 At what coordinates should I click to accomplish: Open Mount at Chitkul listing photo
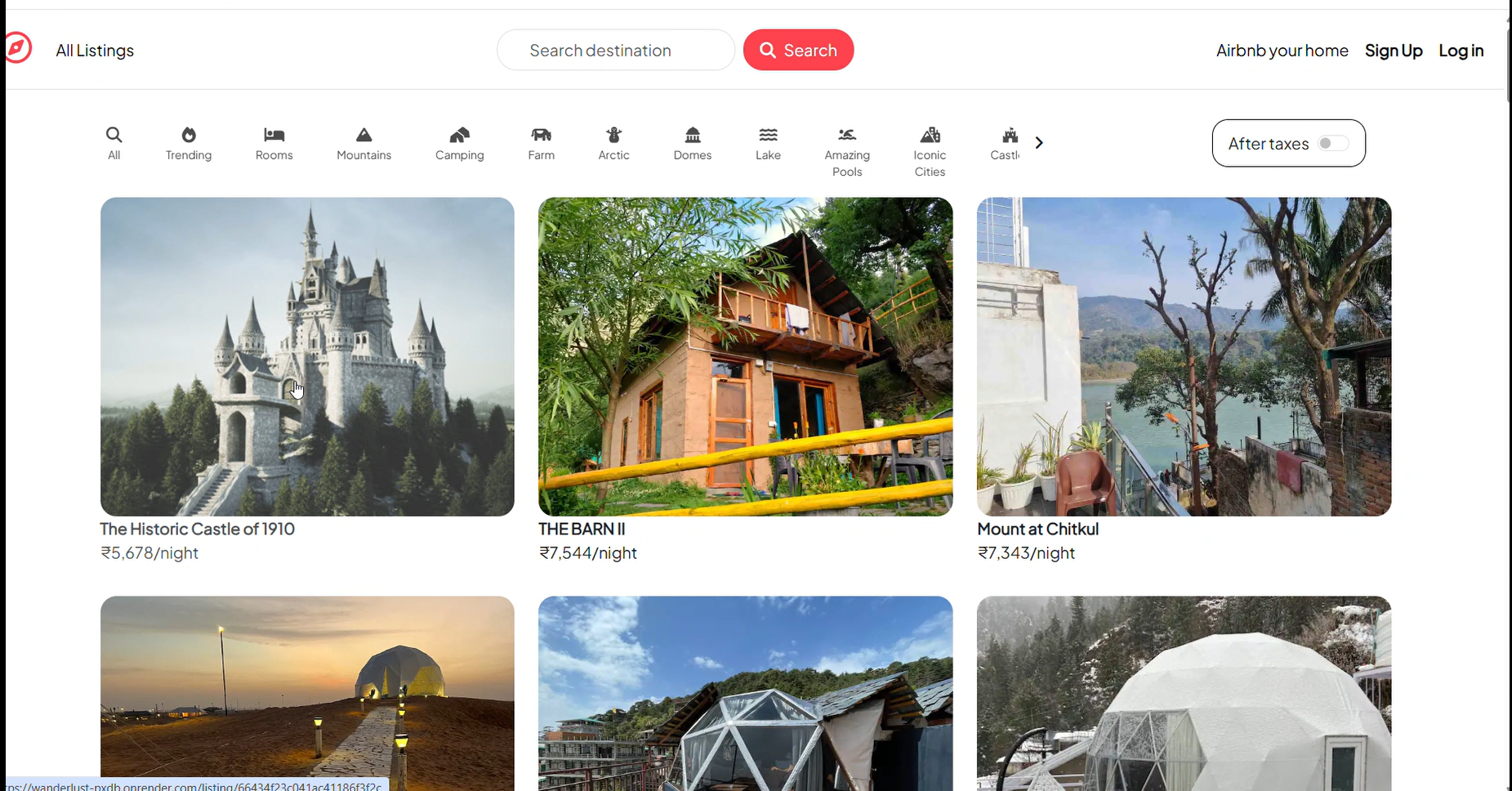point(1184,356)
